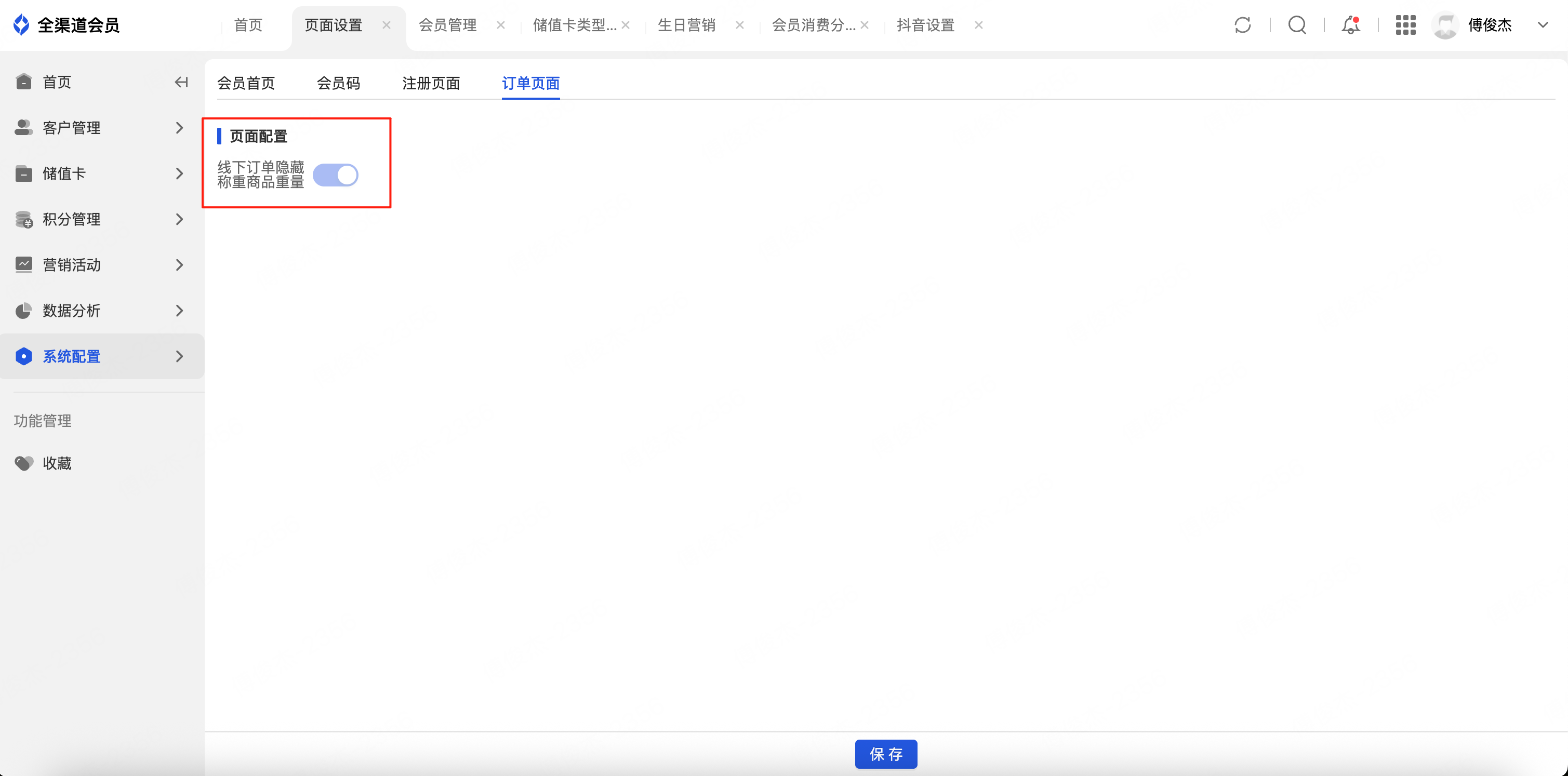This screenshot has height=776, width=1568.
Task: Close the 储值卡类型 tab
Action: click(x=626, y=25)
